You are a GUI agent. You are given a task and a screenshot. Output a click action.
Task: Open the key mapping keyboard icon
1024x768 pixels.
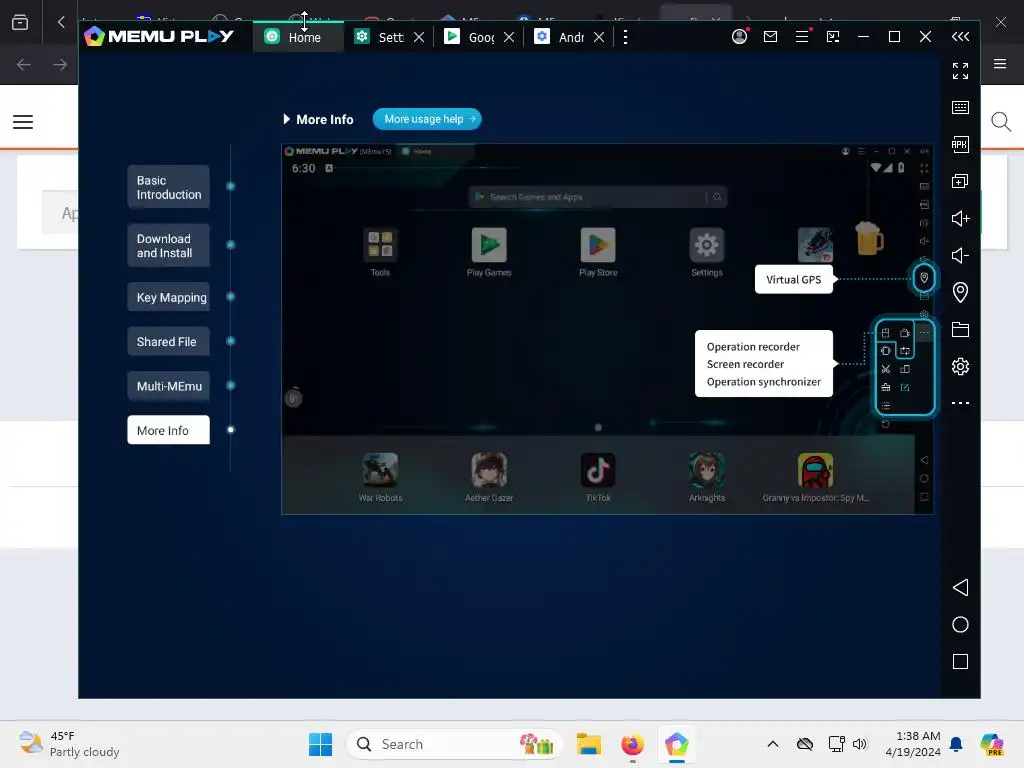click(x=960, y=107)
